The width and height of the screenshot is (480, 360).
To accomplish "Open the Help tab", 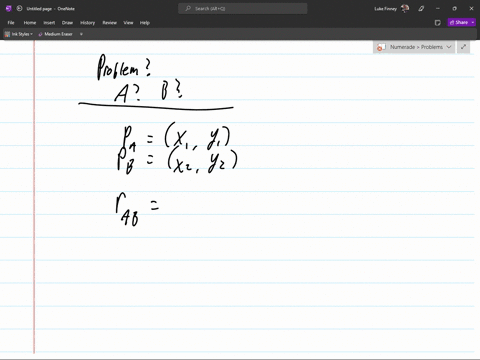I will (144, 23).
